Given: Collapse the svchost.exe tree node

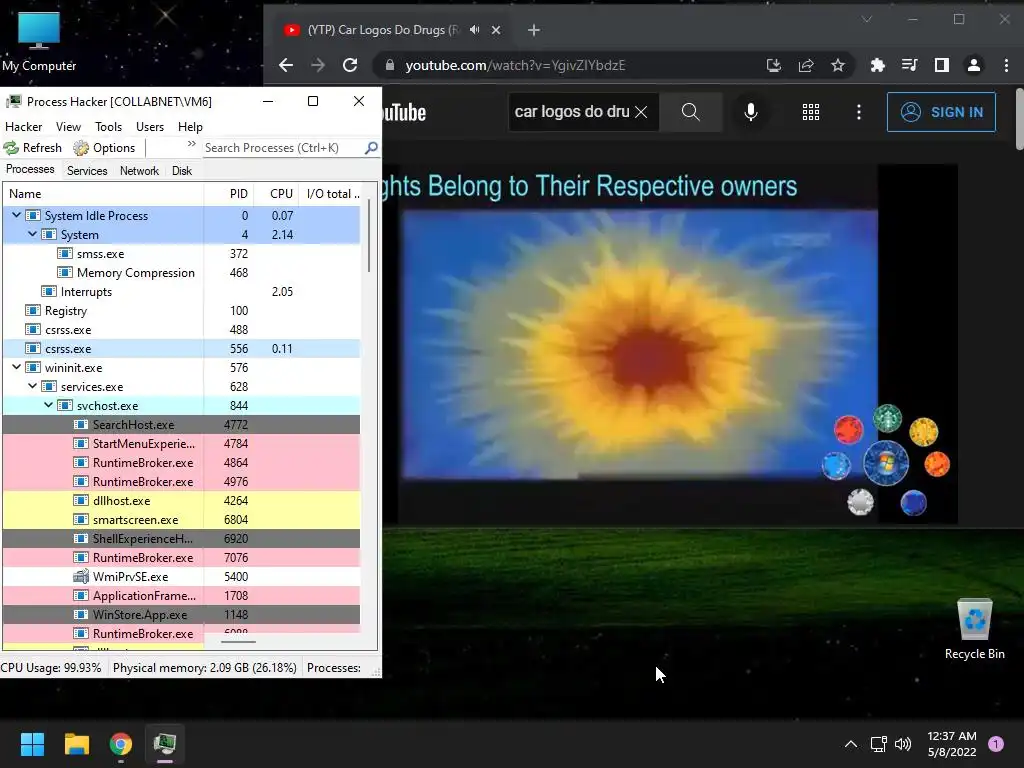Looking at the screenshot, I should 48,405.
